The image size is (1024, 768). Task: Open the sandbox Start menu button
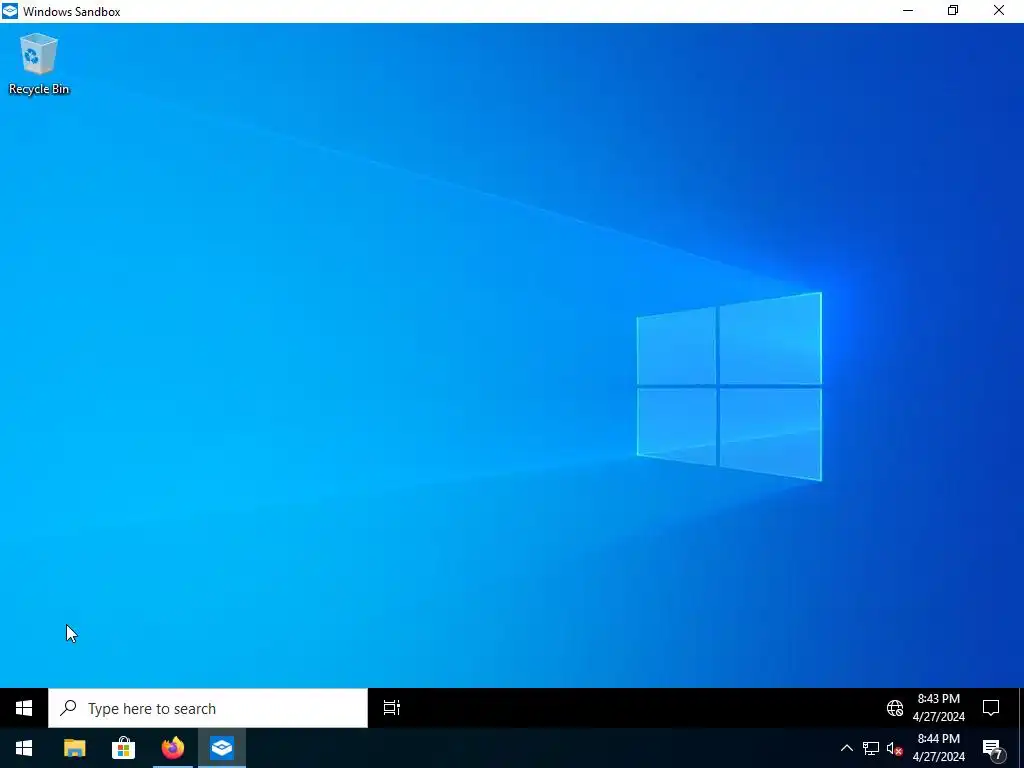(24, 708)
